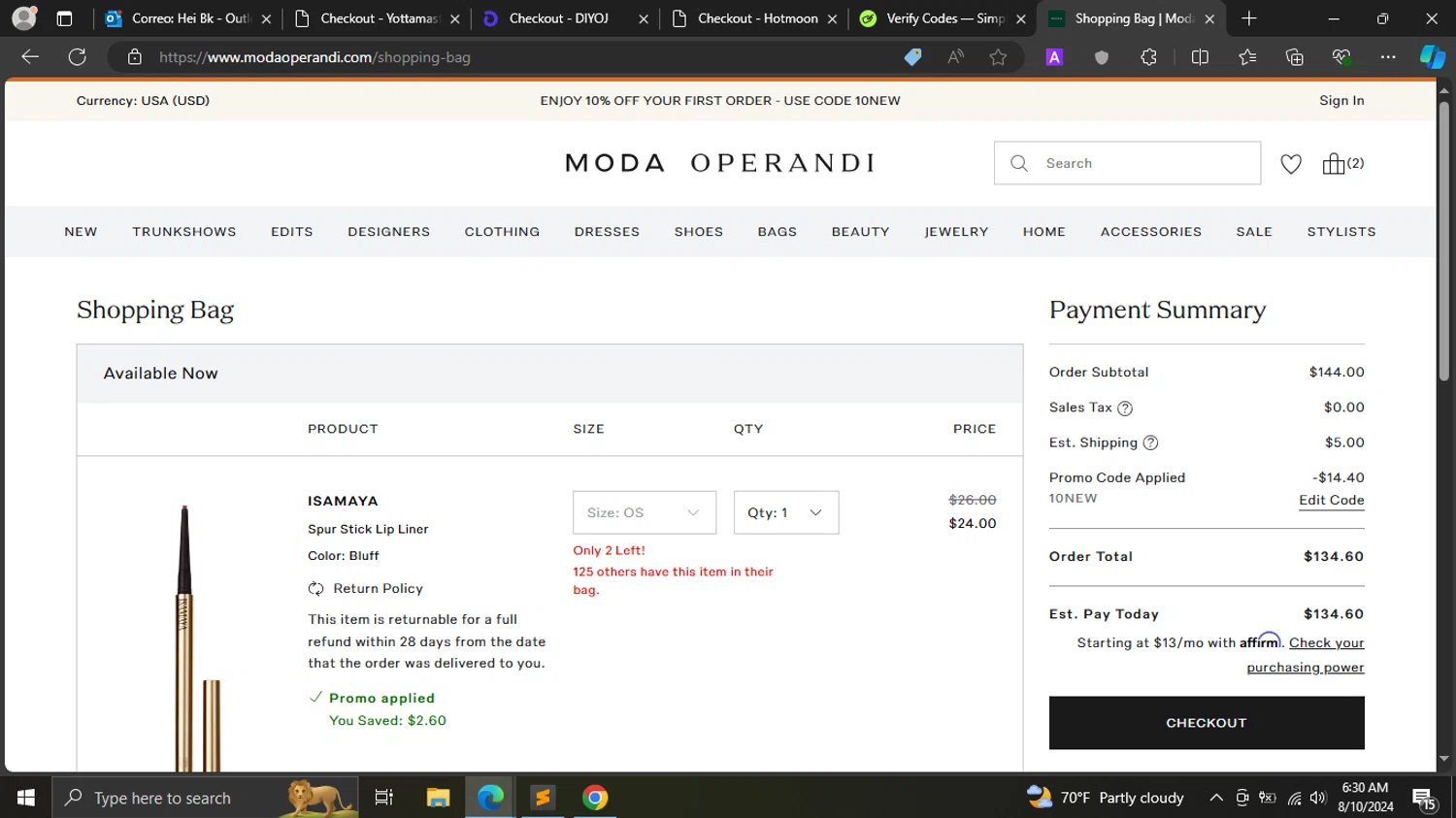Open the Favorites list icon
The width and height of the screenshot is (1456, 818).
pos(1247,57)
